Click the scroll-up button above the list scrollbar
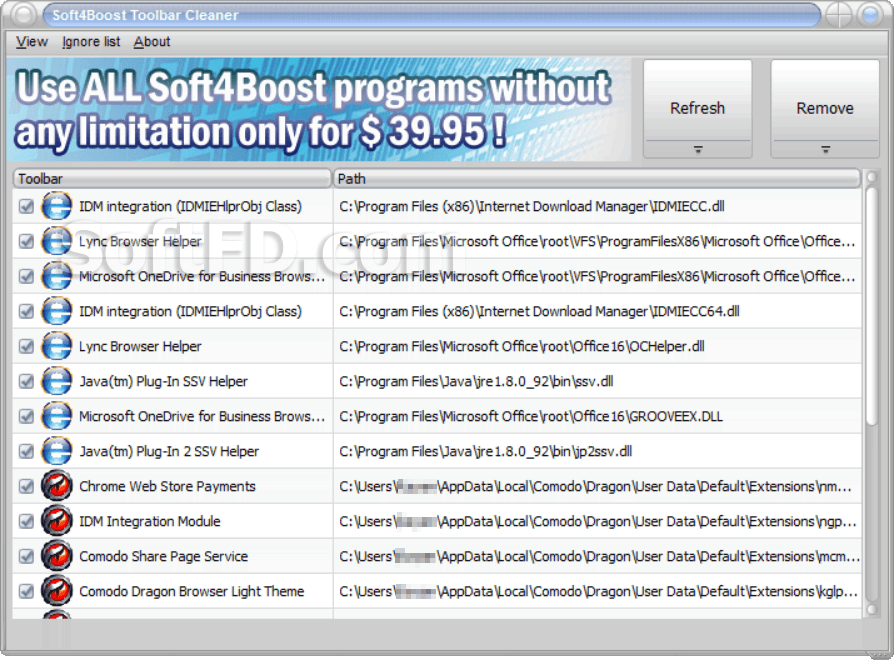This screenshot has height=660, width=894. (x=871, y=177)
